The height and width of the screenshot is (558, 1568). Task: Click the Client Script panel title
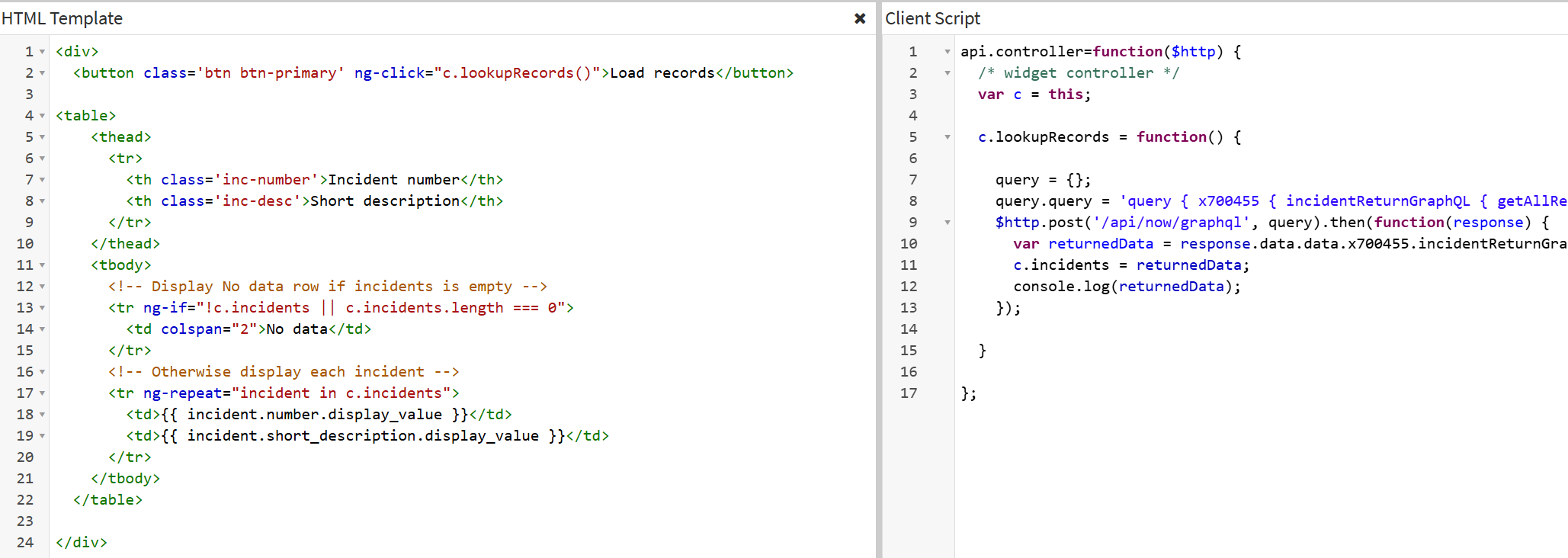pyautogui.click(x=932, y=18)
